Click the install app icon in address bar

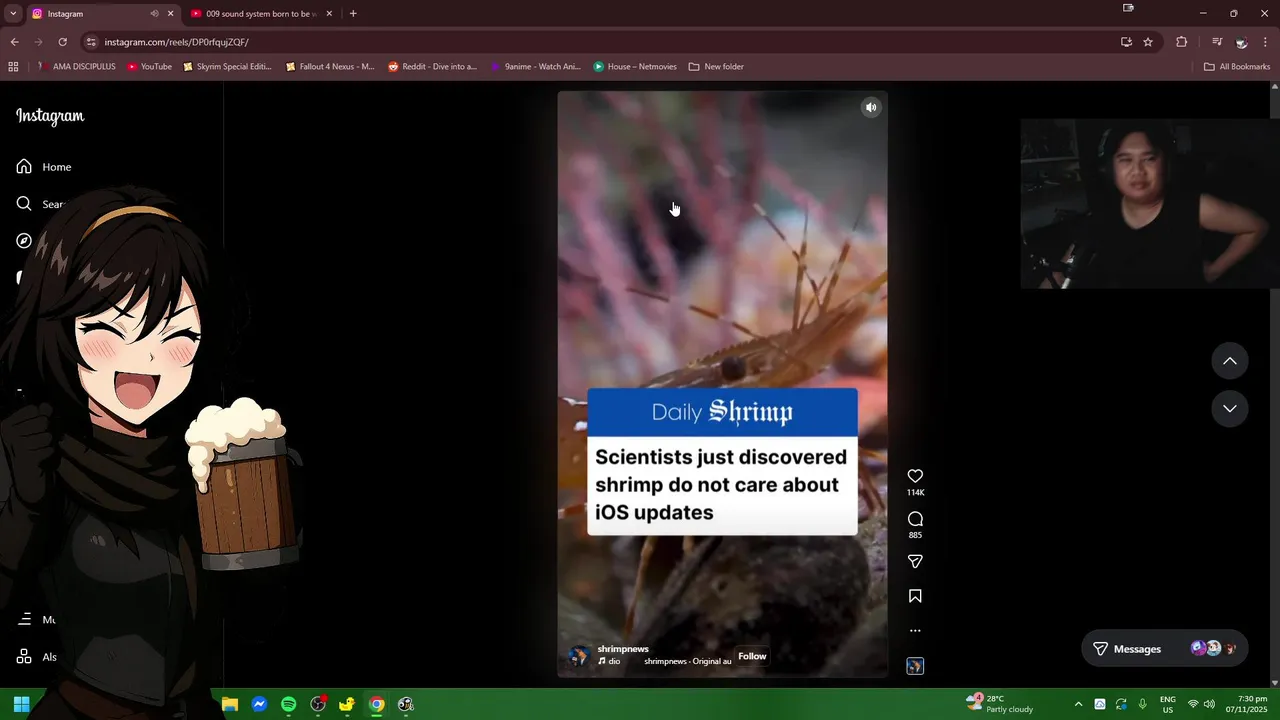tap(1126, 42)
